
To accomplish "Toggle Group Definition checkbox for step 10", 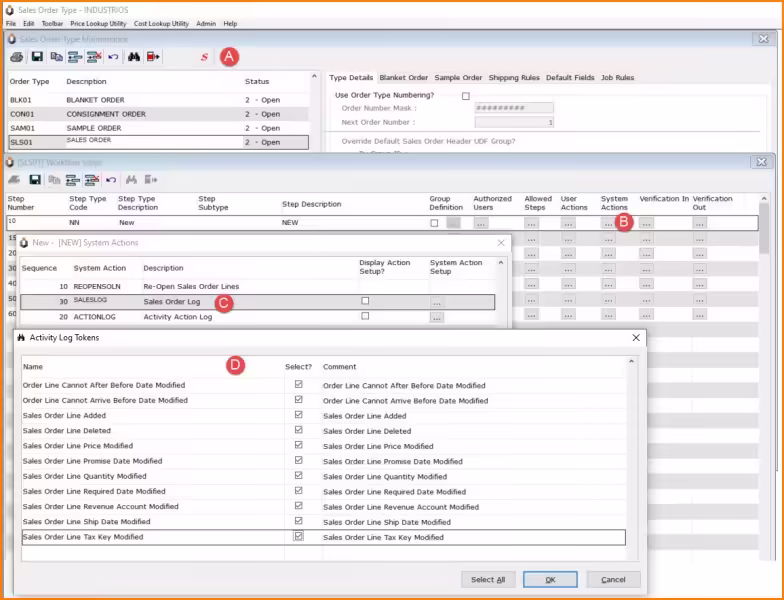I will (x=434, y=223).
